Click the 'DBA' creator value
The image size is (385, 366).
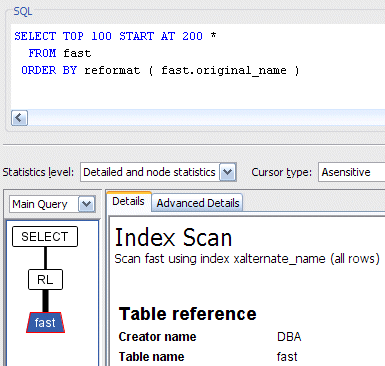tap(289, 337)
